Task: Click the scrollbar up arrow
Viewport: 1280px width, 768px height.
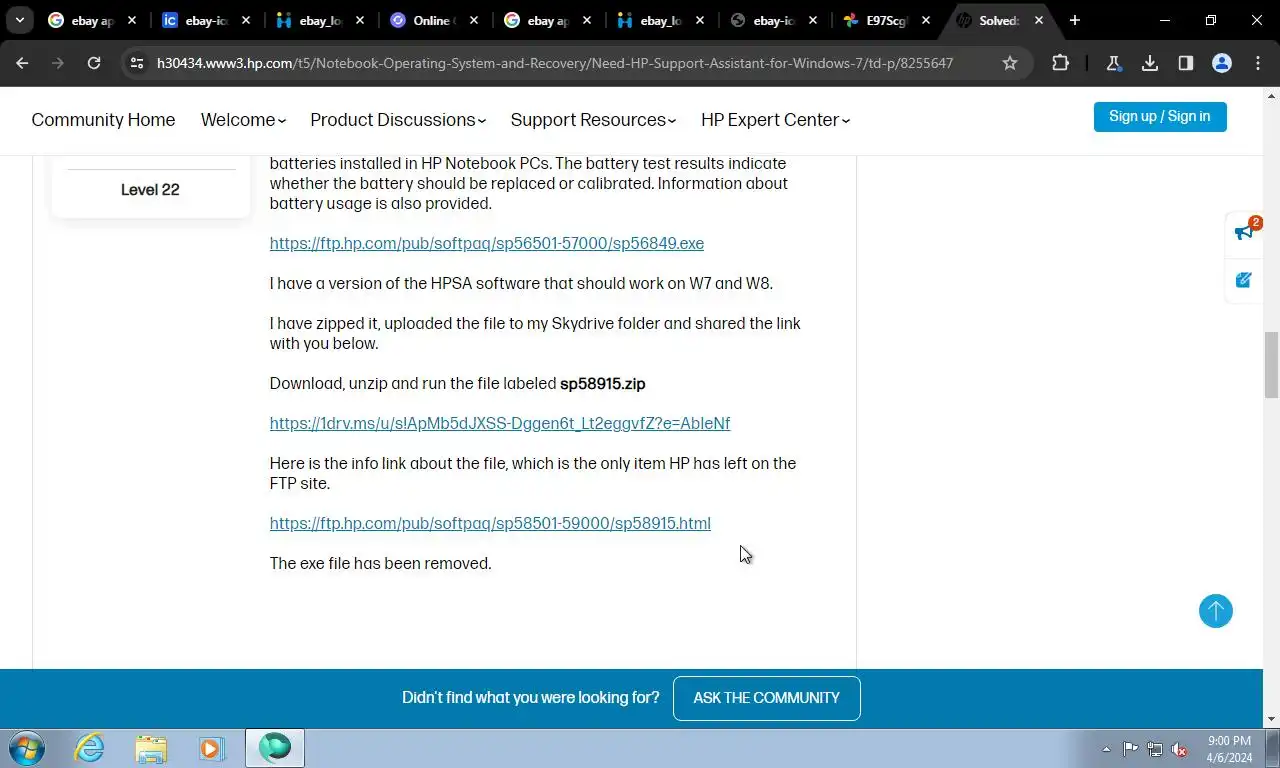Action: click(x=1272, y=96)
